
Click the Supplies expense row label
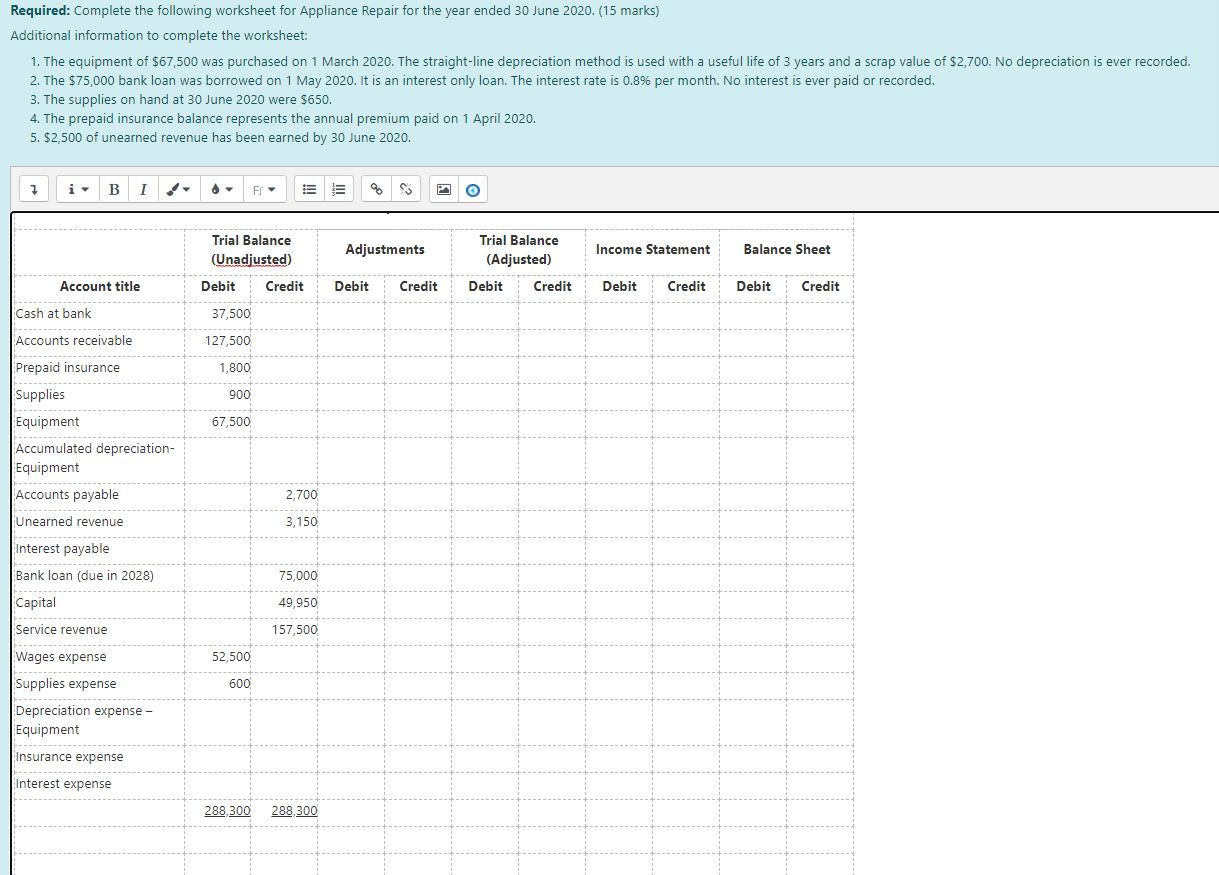66,684
